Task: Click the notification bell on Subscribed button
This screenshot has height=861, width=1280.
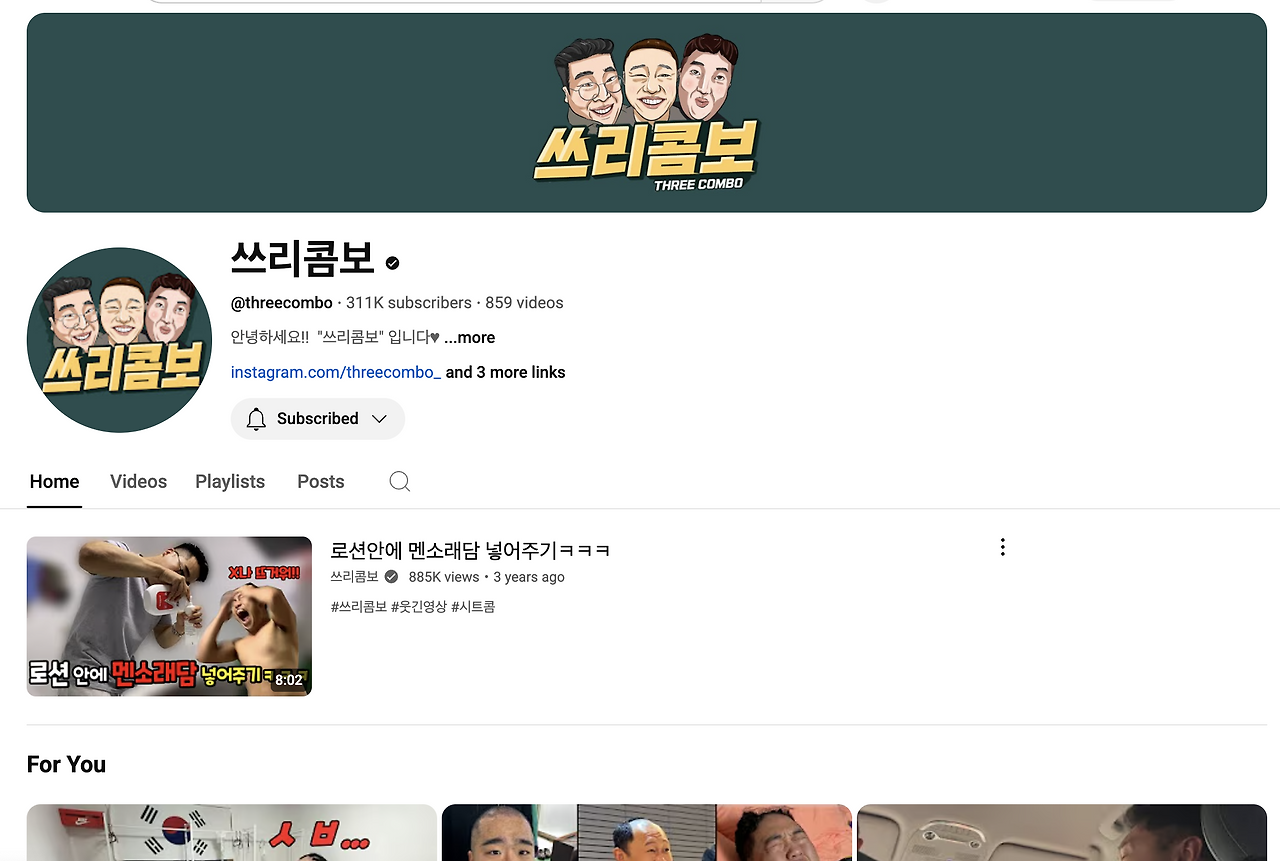Action: point(256,418)
